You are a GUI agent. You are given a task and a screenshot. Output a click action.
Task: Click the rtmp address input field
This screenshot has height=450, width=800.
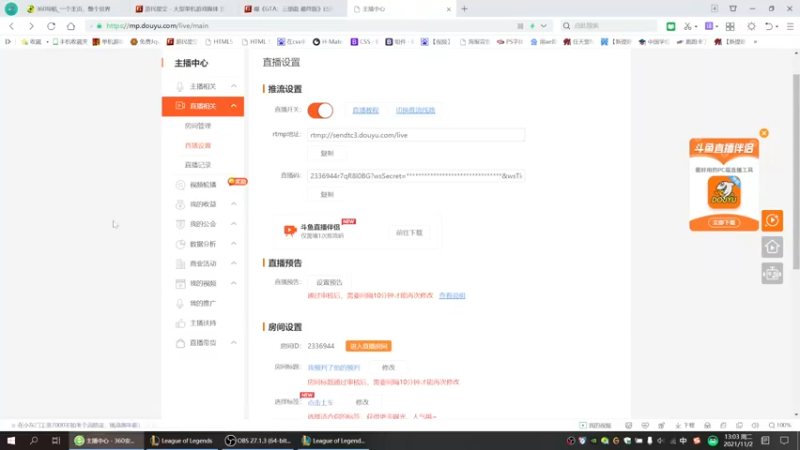[416, 135]
